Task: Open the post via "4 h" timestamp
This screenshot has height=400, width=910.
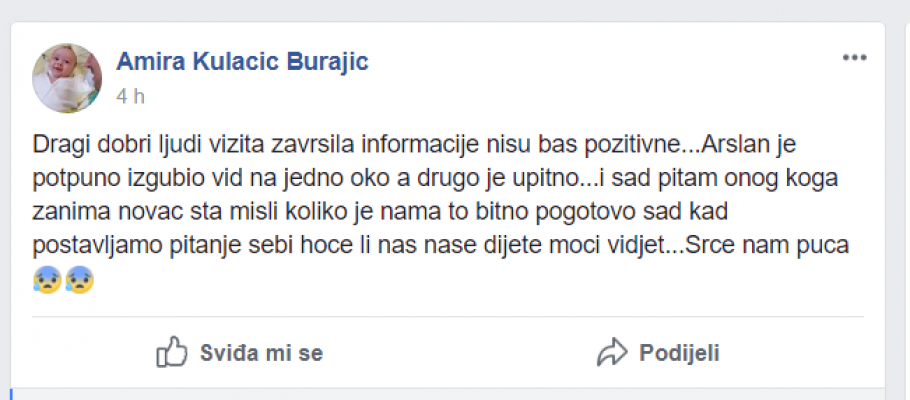Action: [131, 96]
